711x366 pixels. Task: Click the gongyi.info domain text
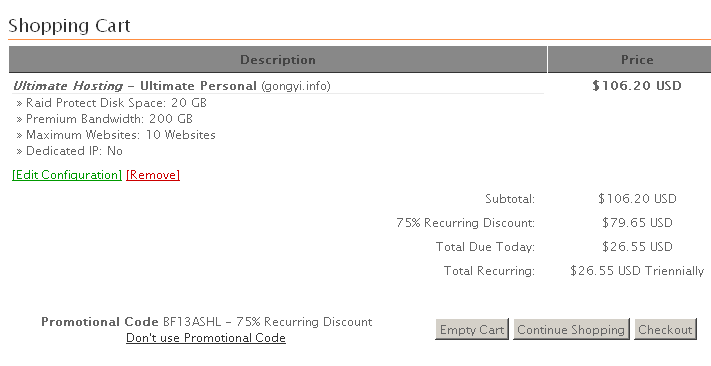point(296,86)
